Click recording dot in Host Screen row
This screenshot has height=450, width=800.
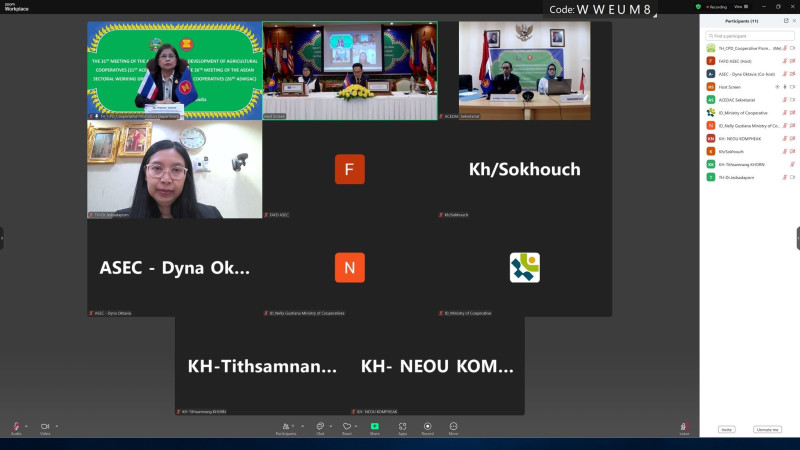[777, 87]
